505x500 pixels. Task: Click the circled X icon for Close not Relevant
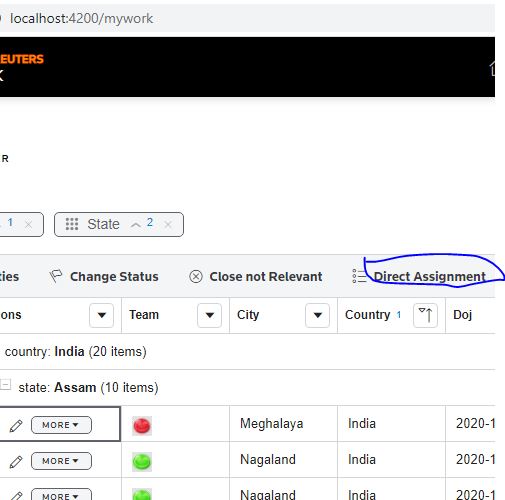click(x=196, y=277)
